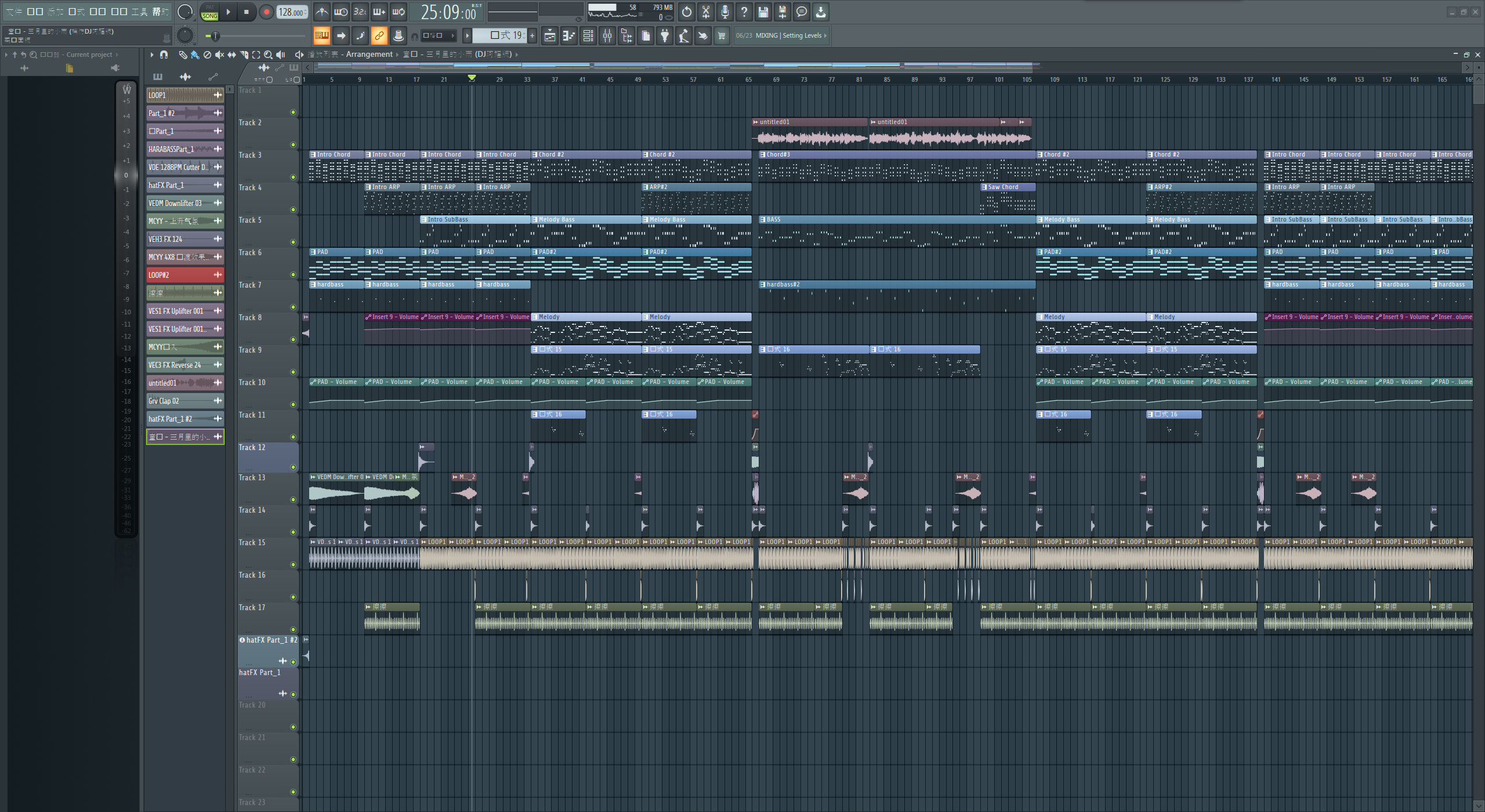Mute Track 3 using its green dot
Screen dimensions: 1485x812
293,177
